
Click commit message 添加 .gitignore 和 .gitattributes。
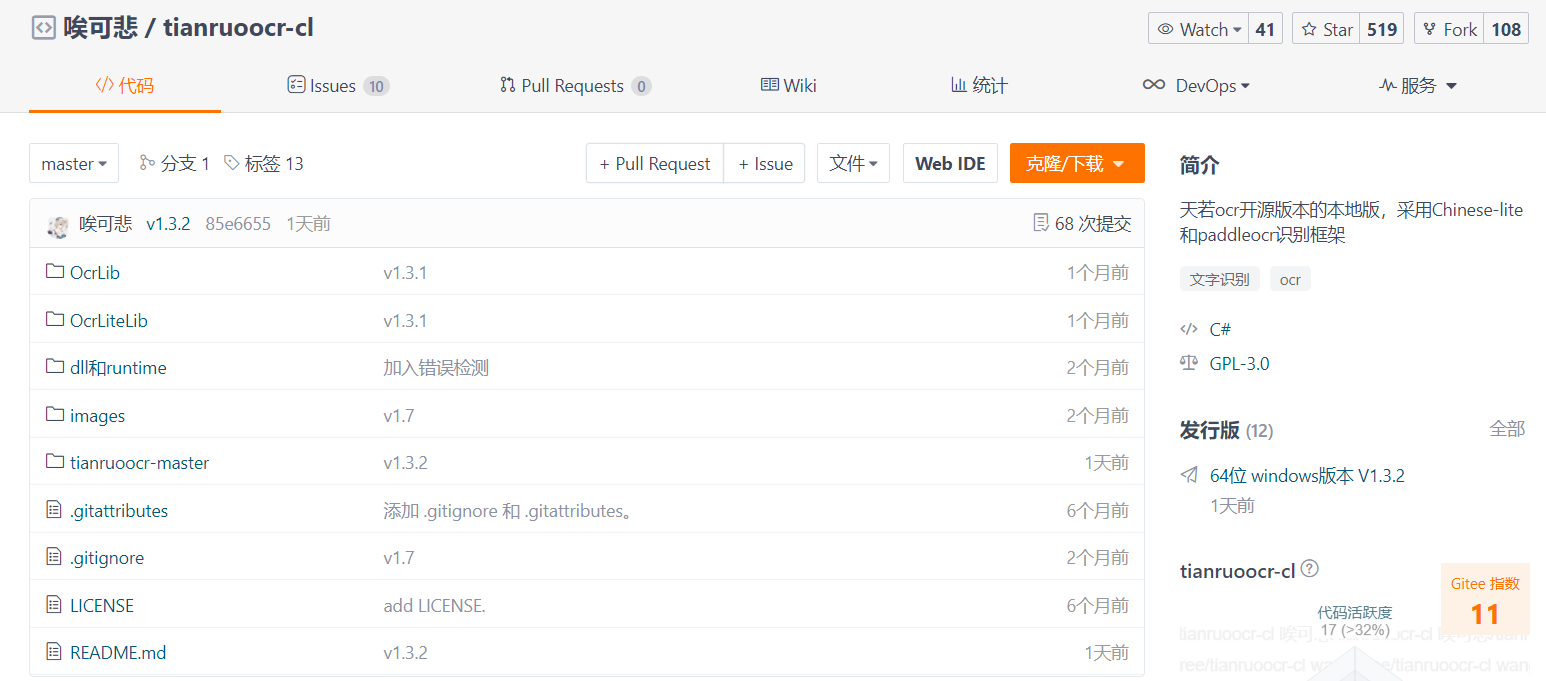(510, 511)
